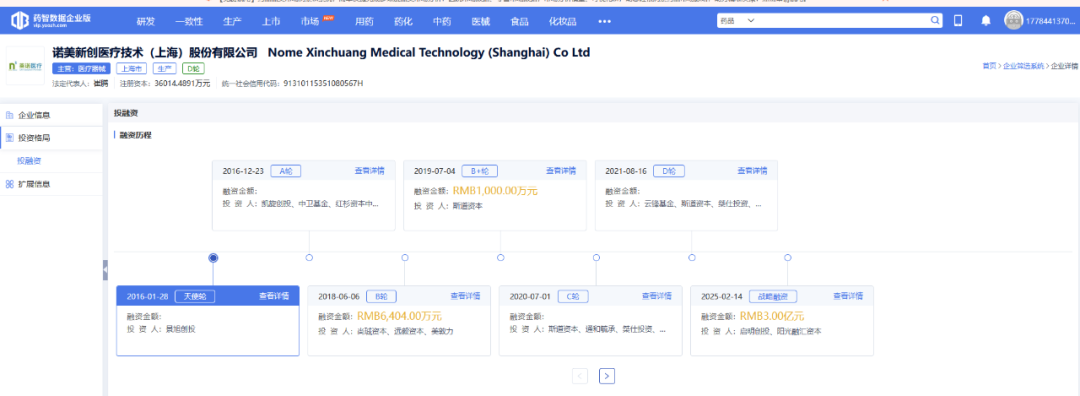Open the more menu ellipsis icon
The height and width of the screenshot is (396, 1080).
604,21
